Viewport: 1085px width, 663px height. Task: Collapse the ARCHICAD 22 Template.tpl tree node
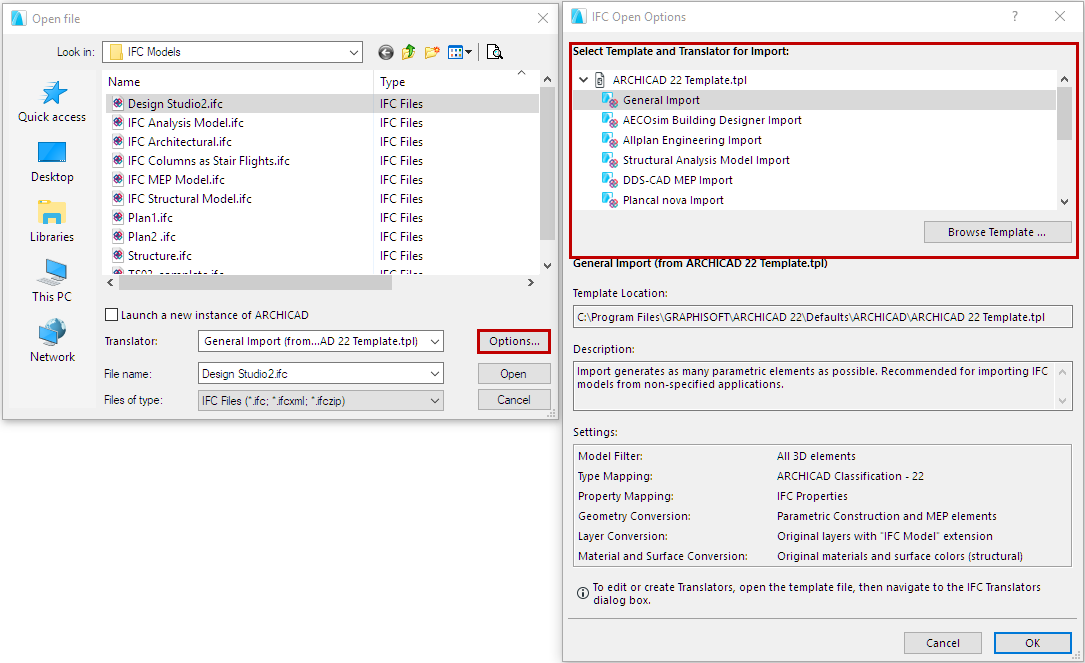tap(583, 80)
